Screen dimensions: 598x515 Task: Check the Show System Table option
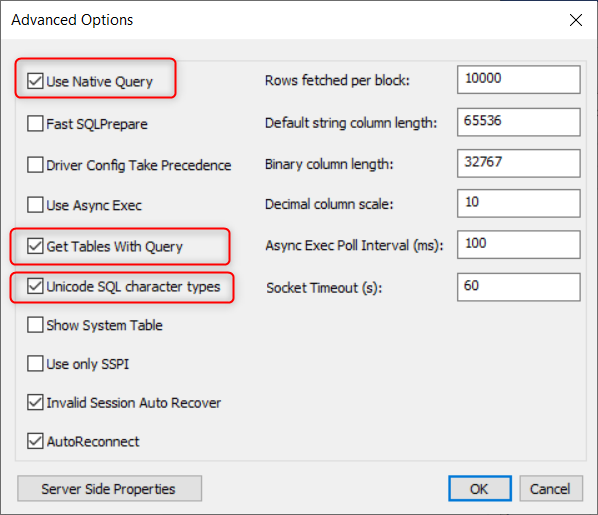pyautogui.click(x=35, y=325)
